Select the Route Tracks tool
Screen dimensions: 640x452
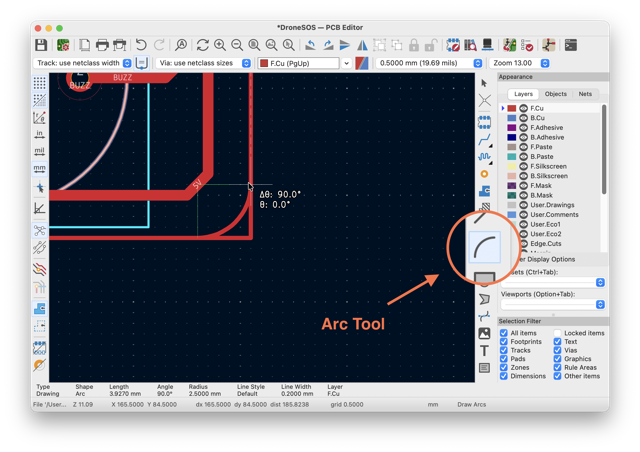coord(484,140)
